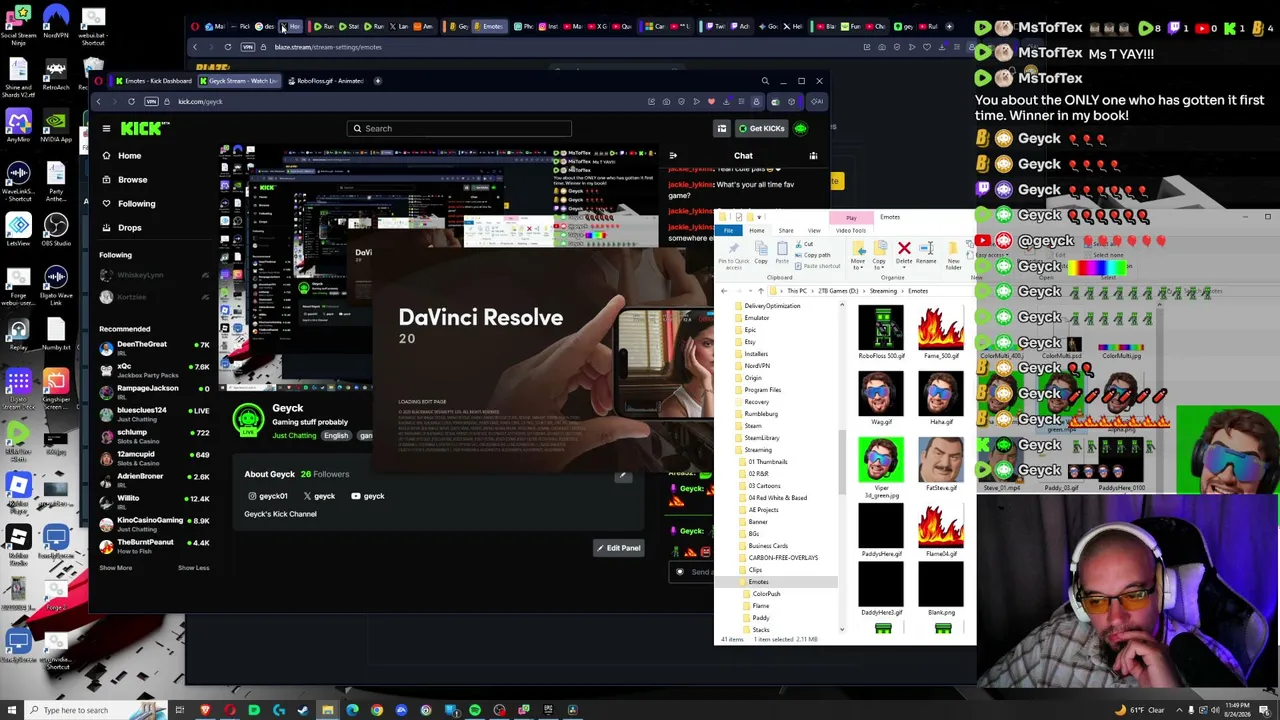The image size is (1280, 720).
Task: Open File Explorer from Windows taskbar
Action: tap(328, 710)
